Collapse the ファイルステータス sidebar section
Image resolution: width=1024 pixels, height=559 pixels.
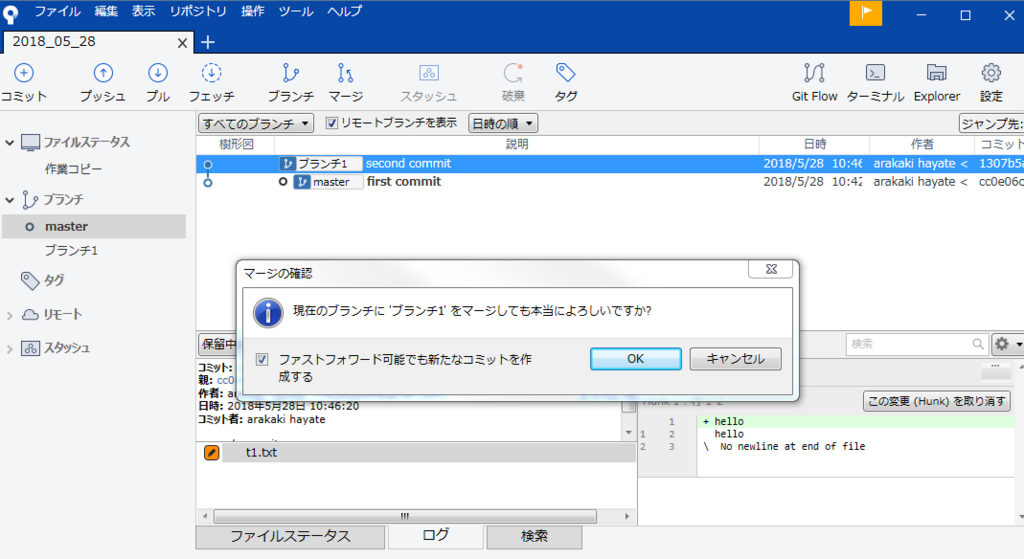[10, 142]
